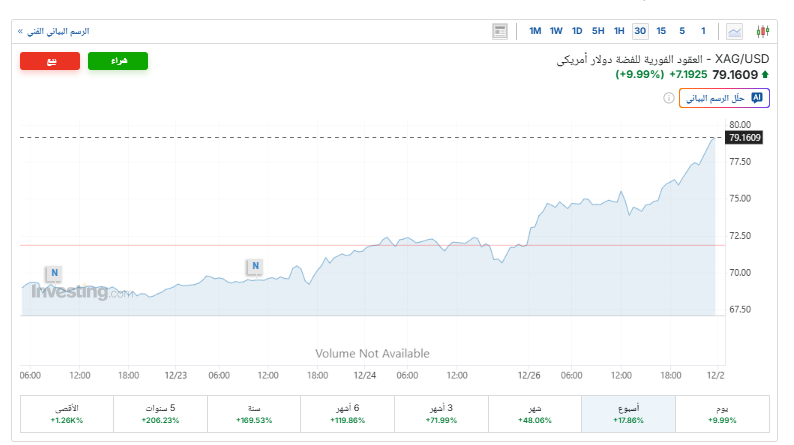This screenshot has width=794, height=445.
Task: Toggle the news display icon in toolbar
Action: click(500, 31)
